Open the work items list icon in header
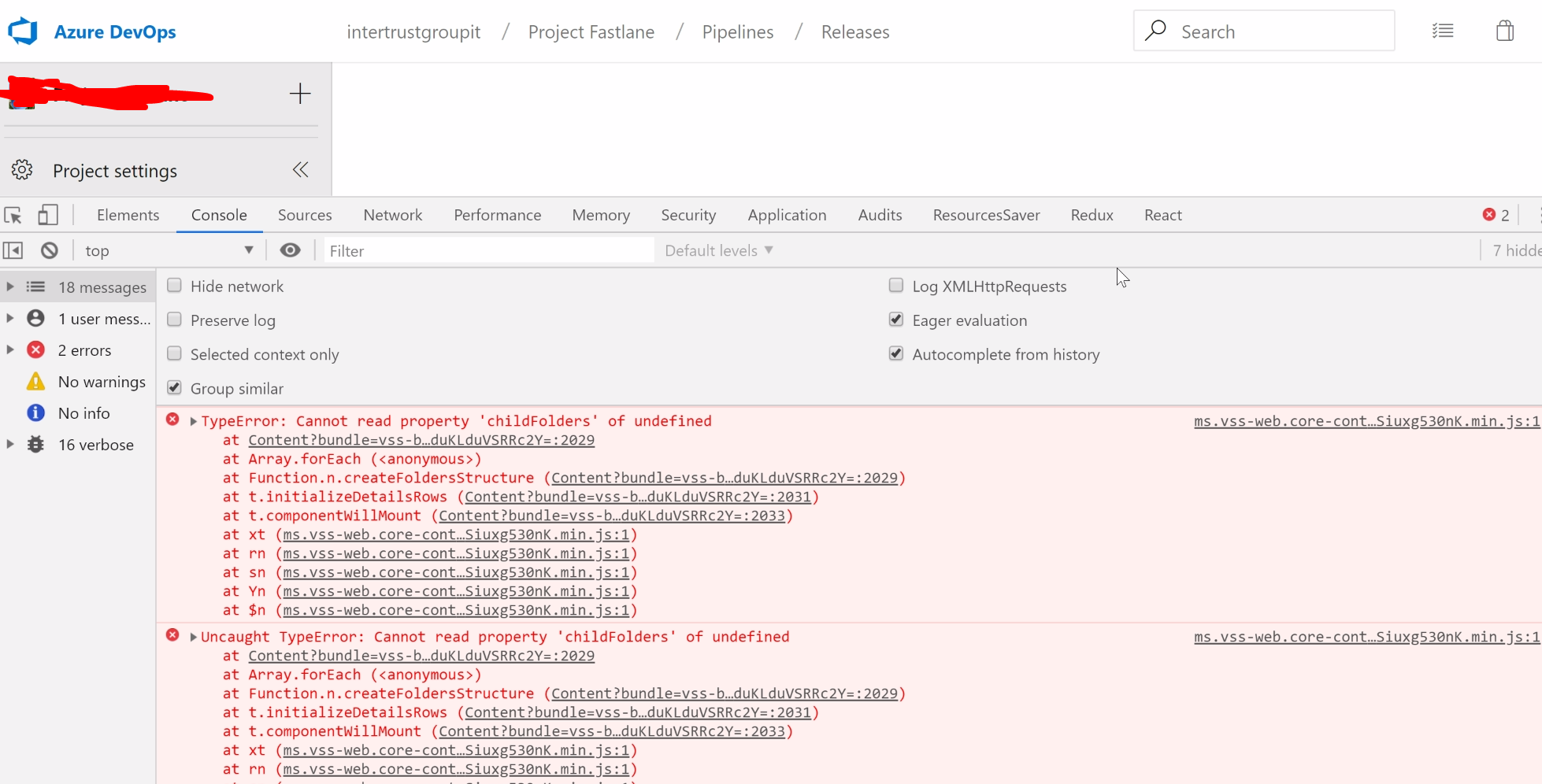 pyautogui.click(x=1443, y=31)
